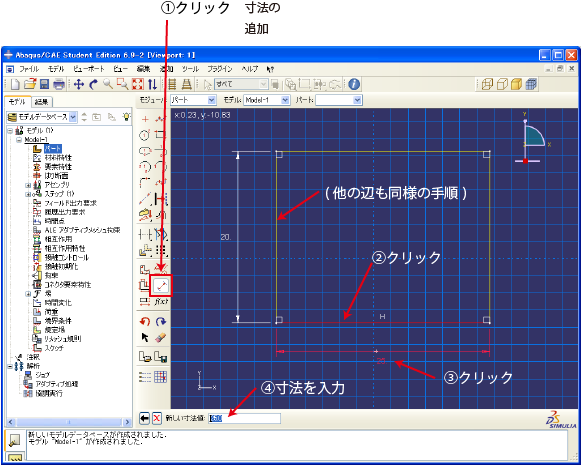Expand the アセンブリ tree node
Image resolution: width=581 pixels, height=466 pixels.
[28, 185]
